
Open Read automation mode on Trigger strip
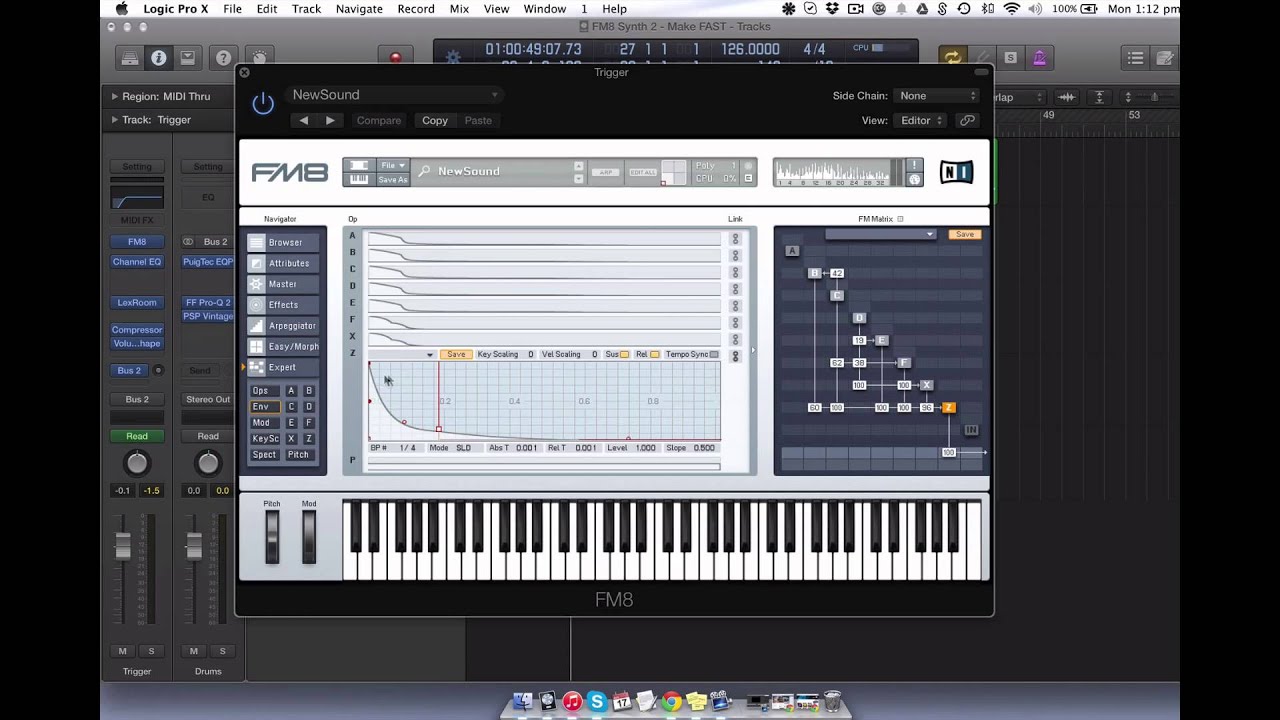click(x=137, y=436)
